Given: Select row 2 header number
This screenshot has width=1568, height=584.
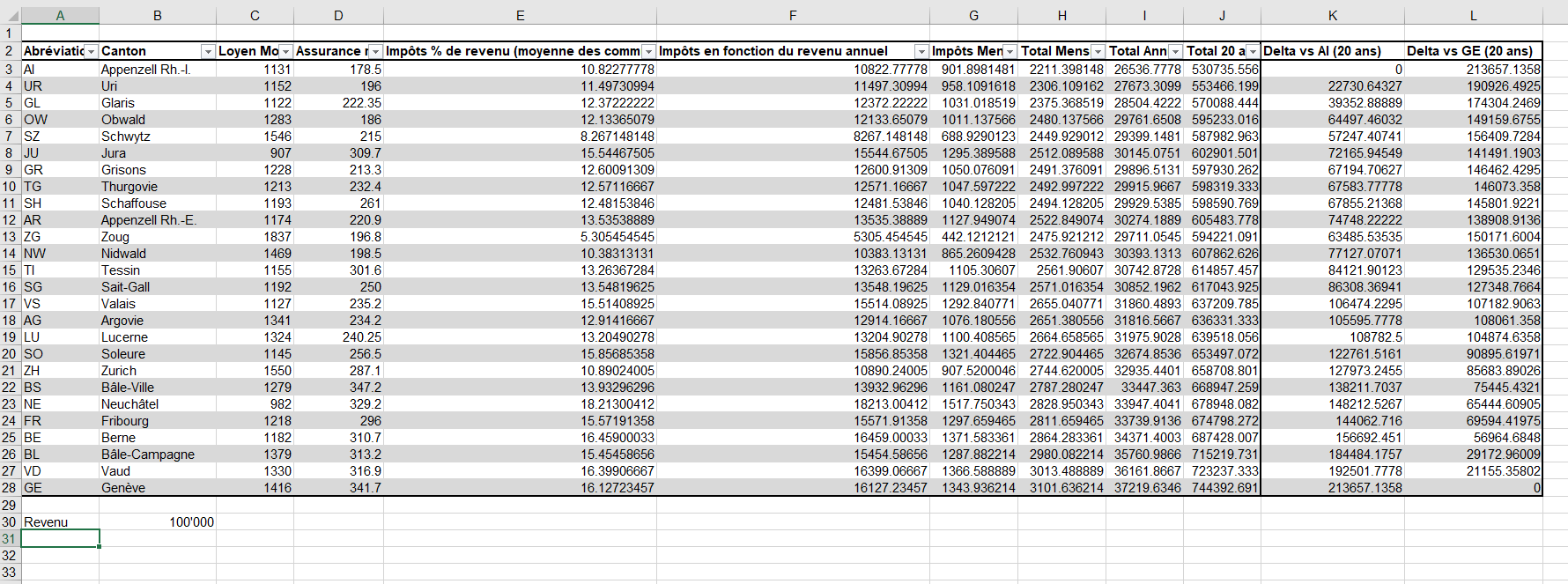Looking at the screenshot, I should [x=10, y=51].
